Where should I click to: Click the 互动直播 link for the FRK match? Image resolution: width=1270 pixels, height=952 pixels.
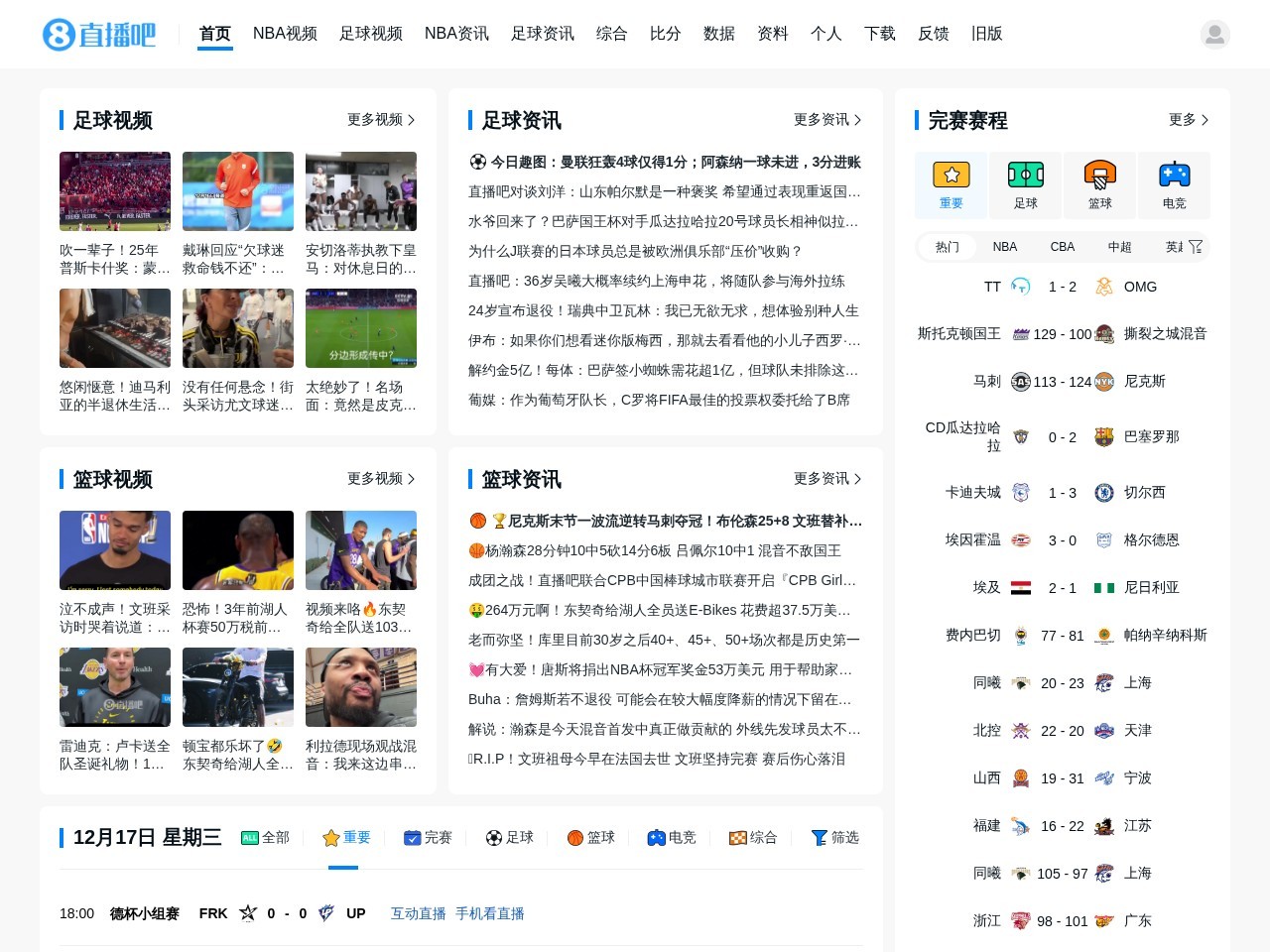(418, 913)
